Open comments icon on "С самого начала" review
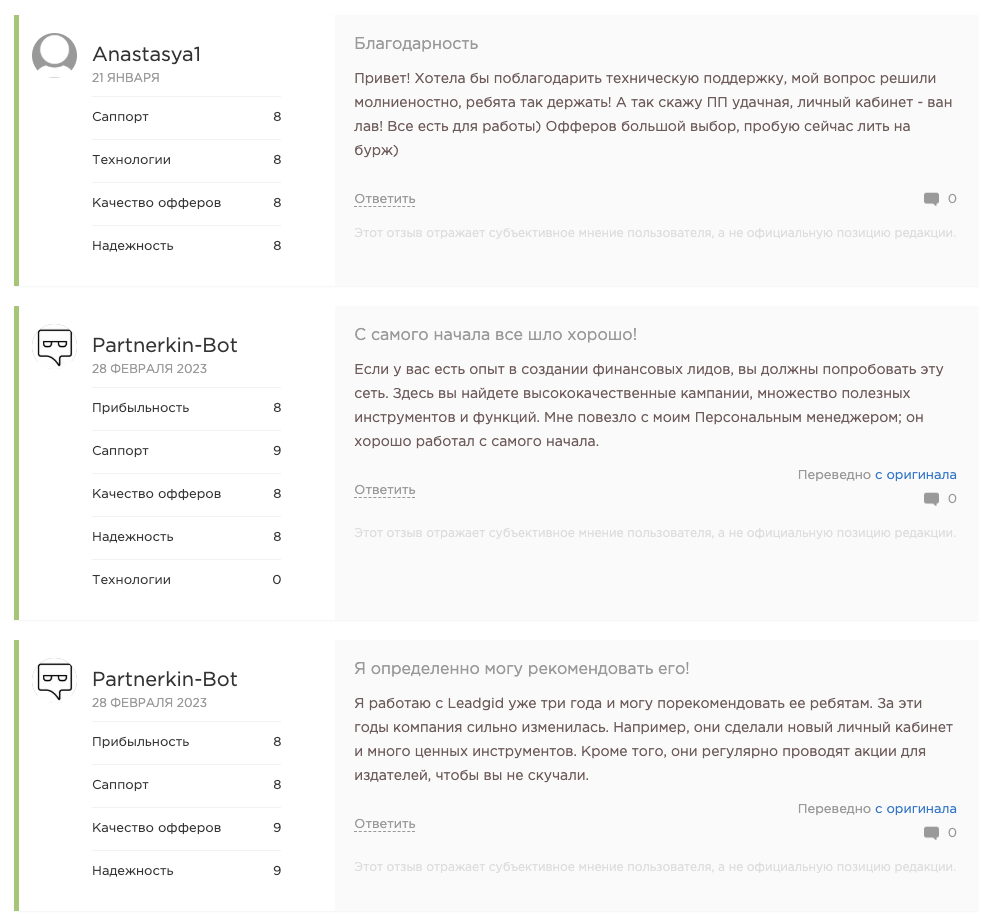988x922 pixels. click(931, 499)
